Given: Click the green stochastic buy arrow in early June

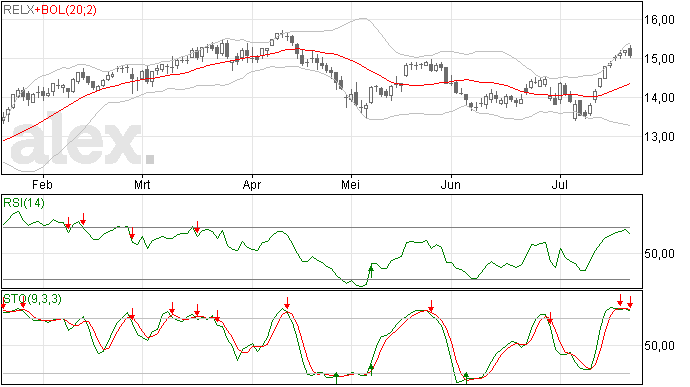Looking at the screenshot, I should (466, 378).
